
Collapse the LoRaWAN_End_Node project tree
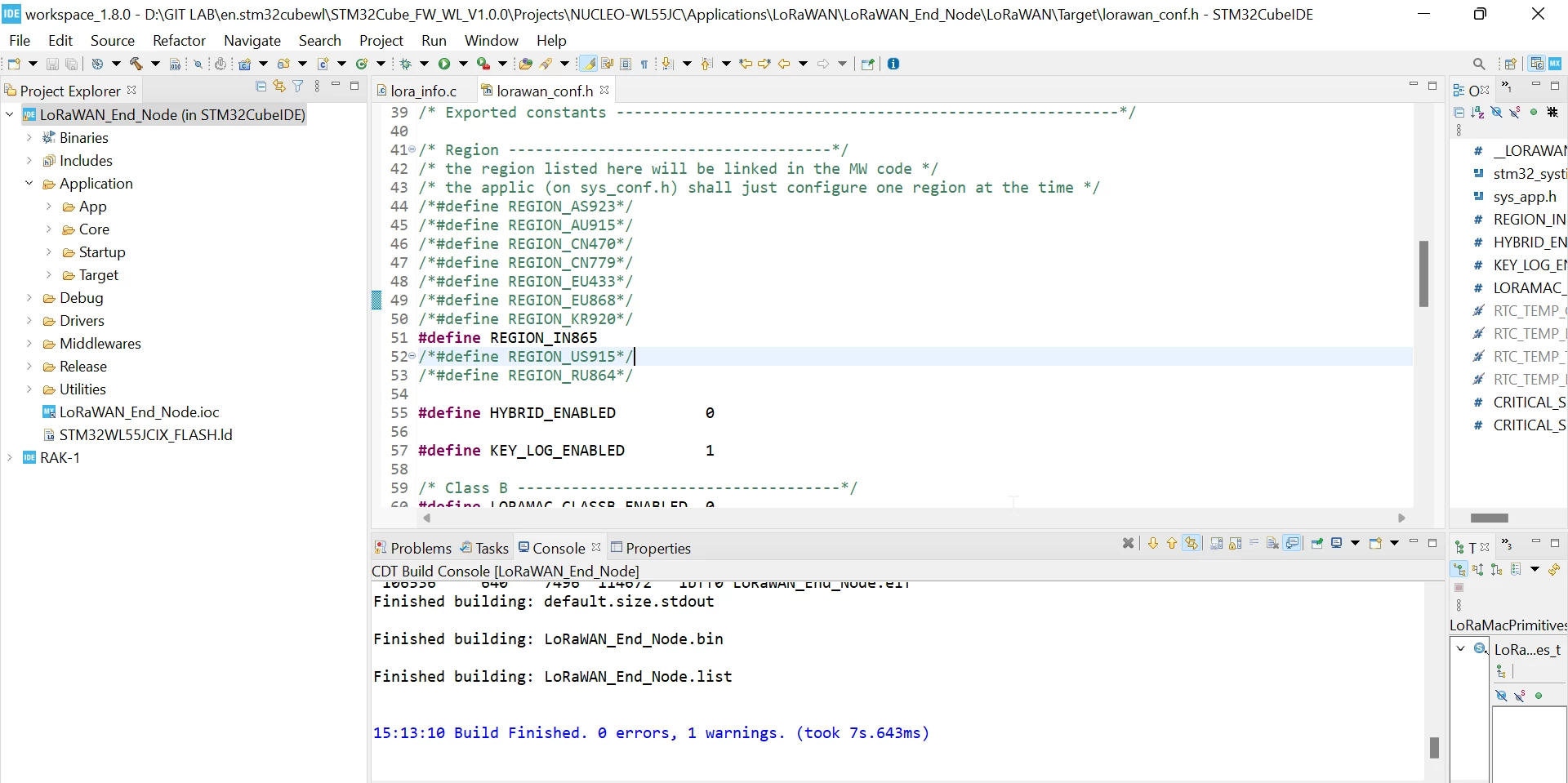pyautogui.click(x=10, y=115)
